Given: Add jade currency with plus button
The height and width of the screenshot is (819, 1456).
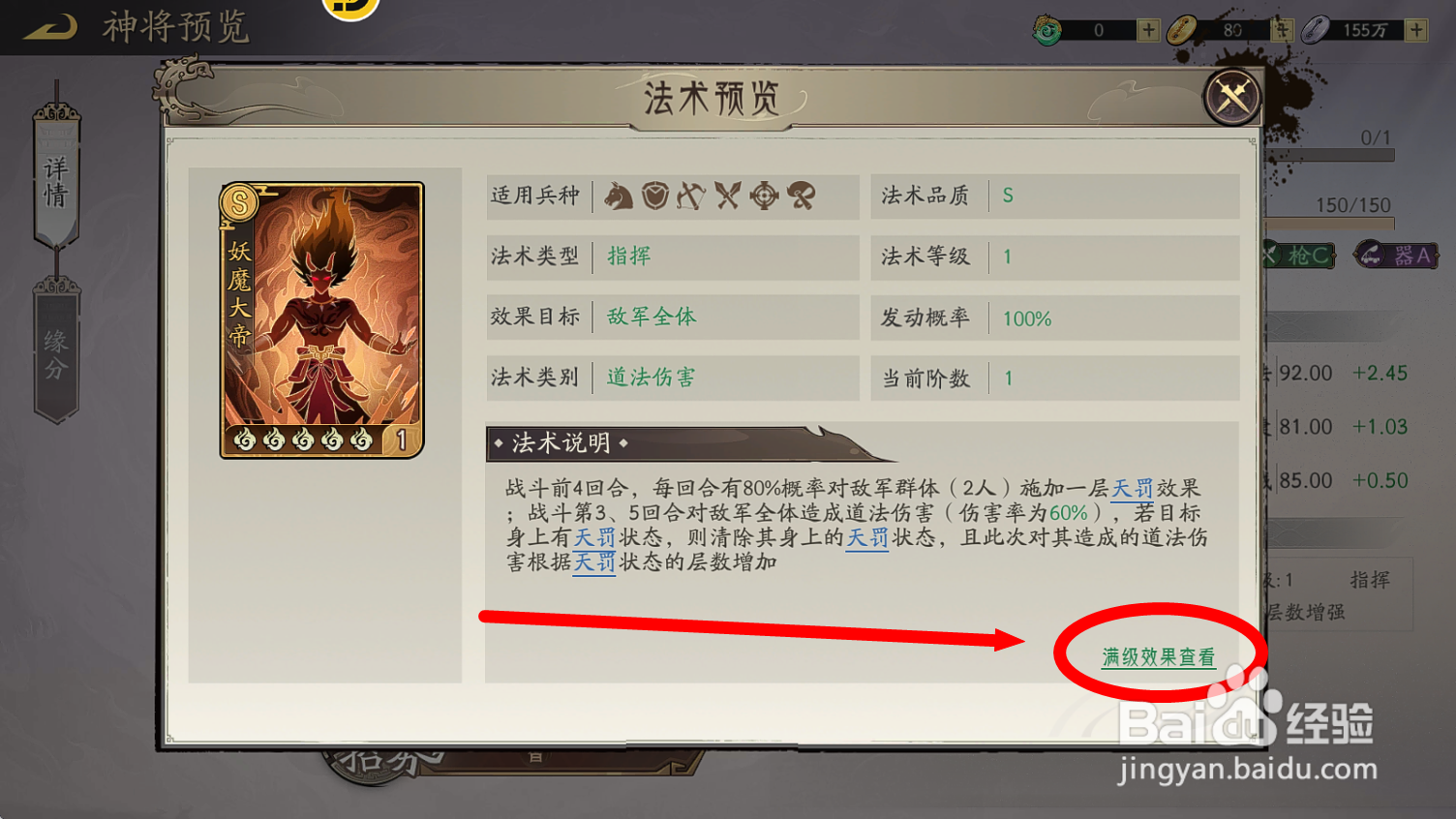Looking at the screenshot, I should coord(1148,30).
